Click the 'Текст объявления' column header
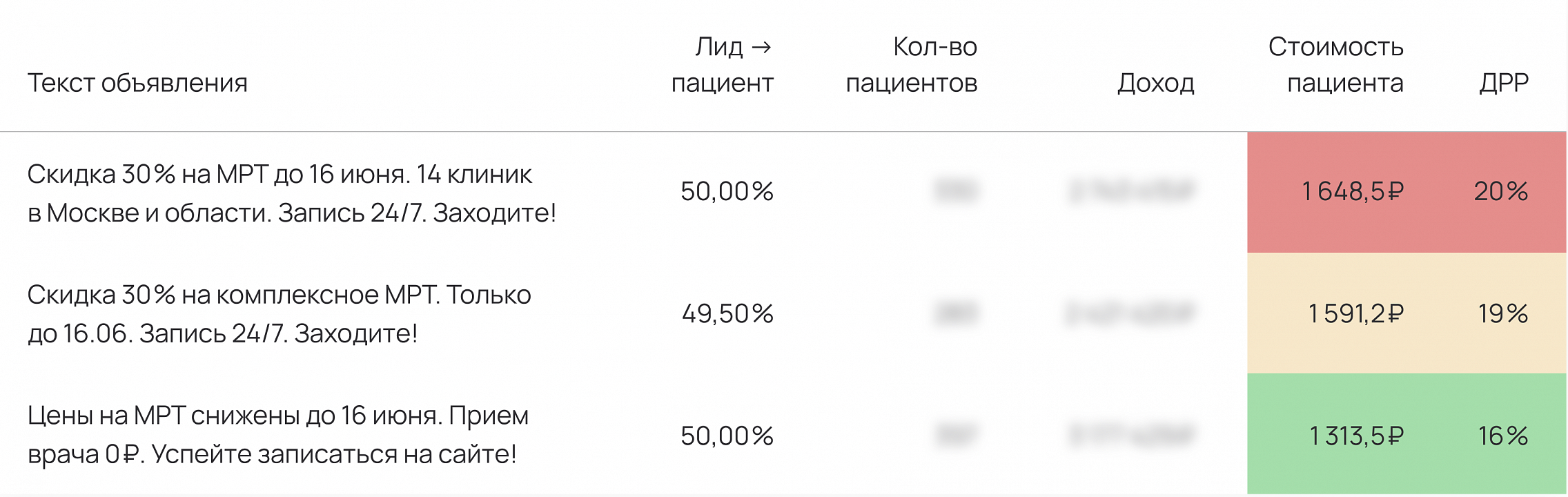This screenshot has width=1568, height=497. click(137, 83)
